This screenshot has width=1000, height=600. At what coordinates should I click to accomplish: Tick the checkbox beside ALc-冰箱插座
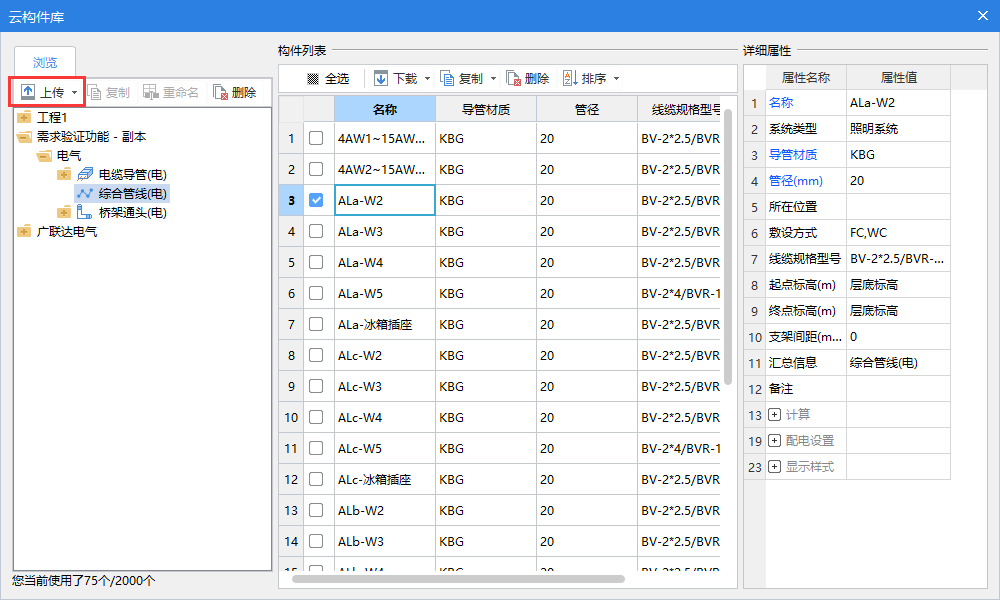316,480
